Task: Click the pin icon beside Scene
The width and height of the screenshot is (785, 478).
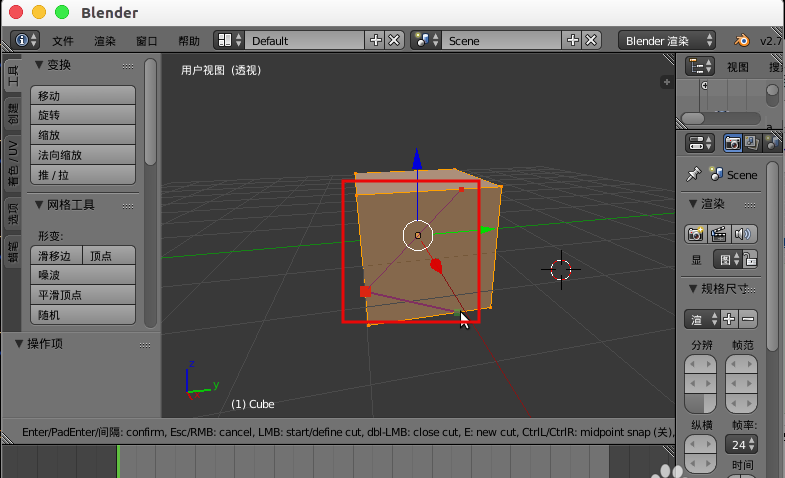Action: coord(694,174)
